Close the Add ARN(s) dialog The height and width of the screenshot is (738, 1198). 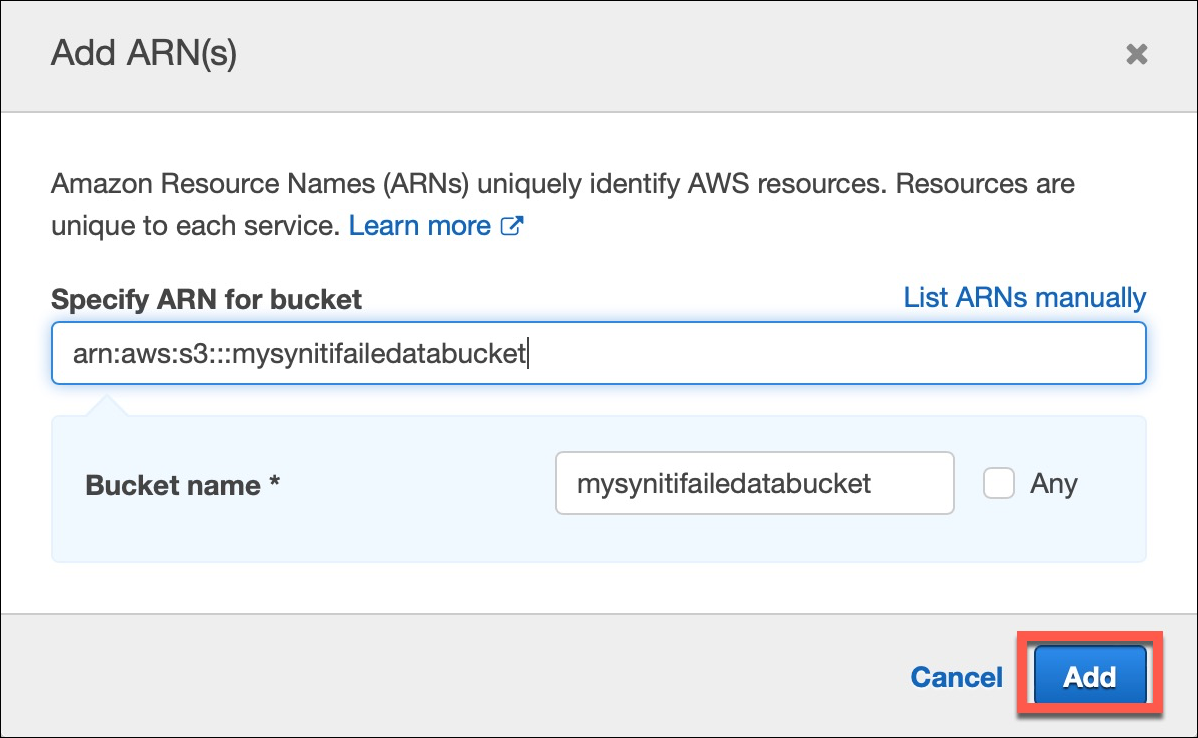[1136, 53]
